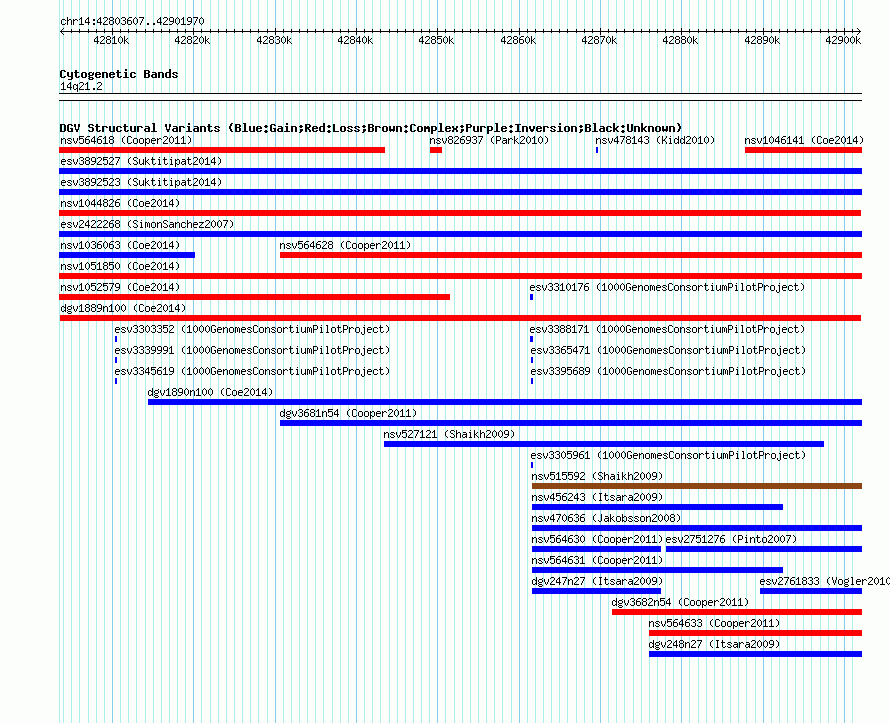
Task: Click esv2761833 Vogler variant label
Action: [824, 581]
